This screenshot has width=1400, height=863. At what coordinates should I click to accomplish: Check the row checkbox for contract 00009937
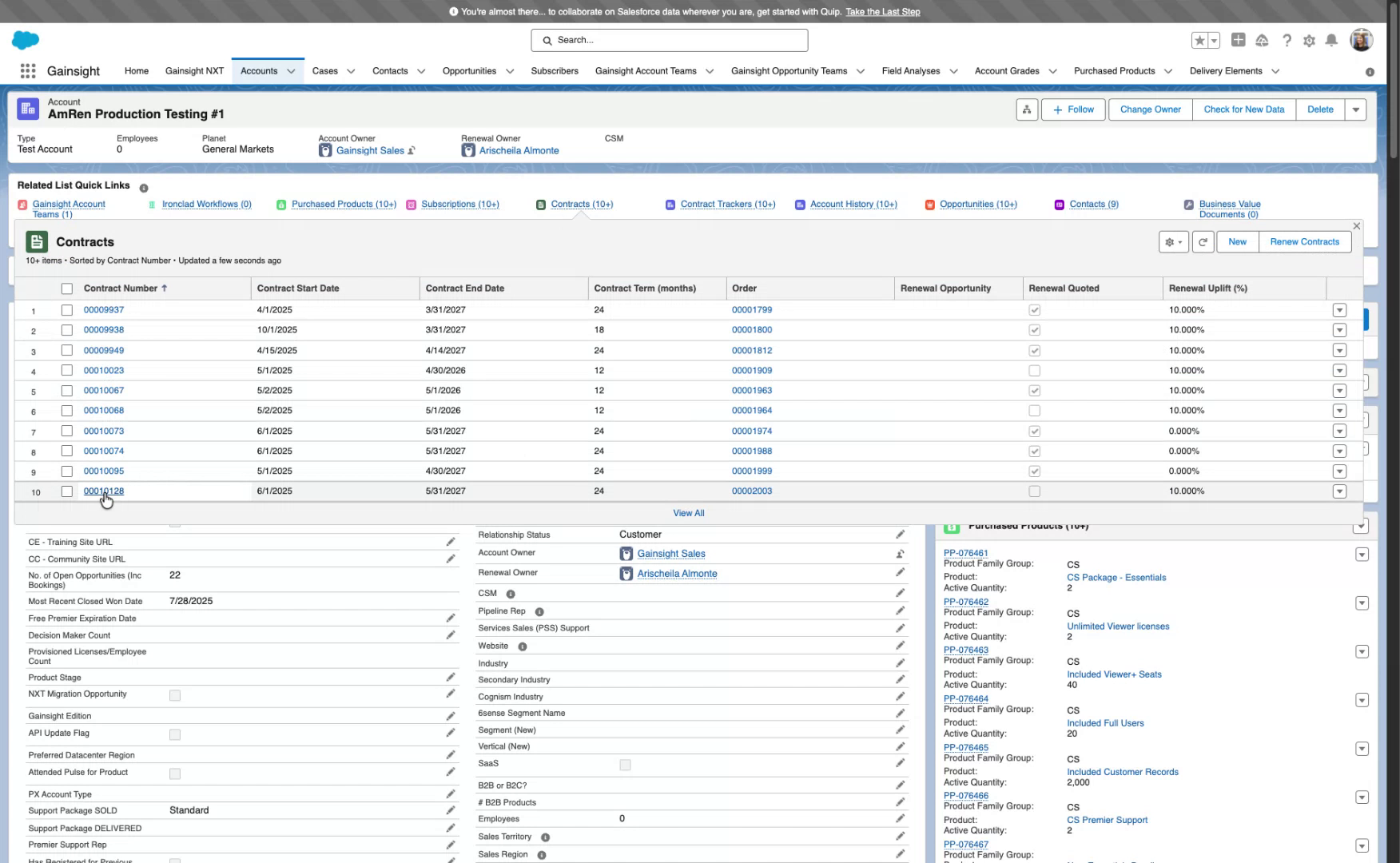point(67,310)
